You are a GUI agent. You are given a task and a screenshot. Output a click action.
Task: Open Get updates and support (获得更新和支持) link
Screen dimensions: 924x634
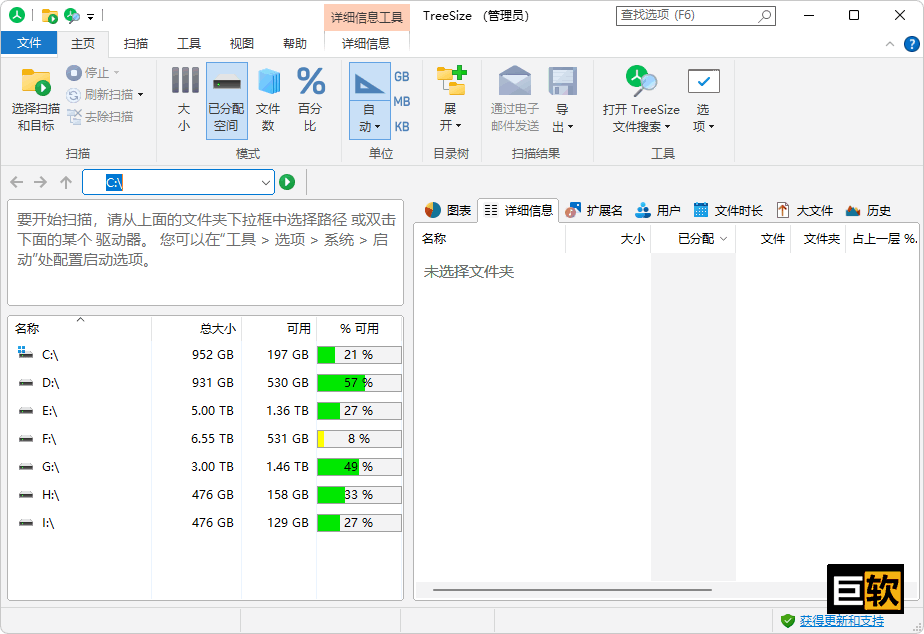tap(842, 620)
